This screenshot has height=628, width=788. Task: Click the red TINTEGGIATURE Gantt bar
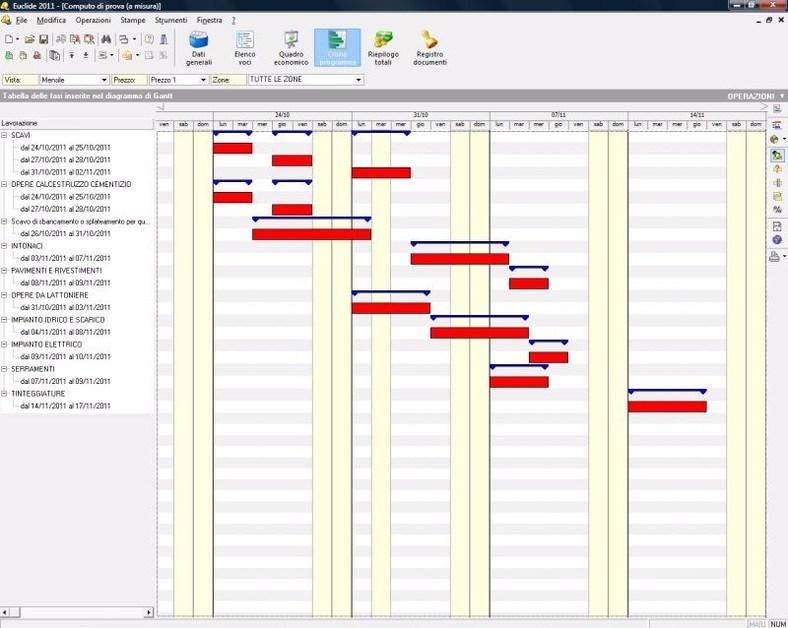(x=667, y=406)
